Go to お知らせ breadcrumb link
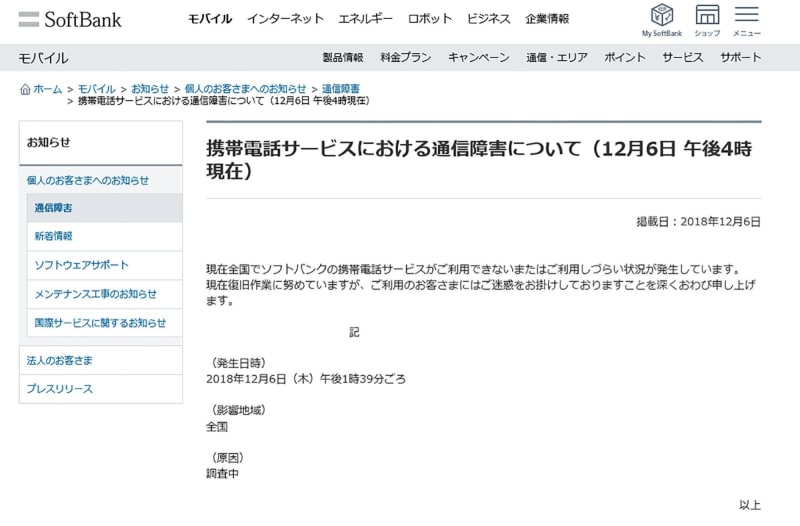800x526 pixels. point(149,89)
